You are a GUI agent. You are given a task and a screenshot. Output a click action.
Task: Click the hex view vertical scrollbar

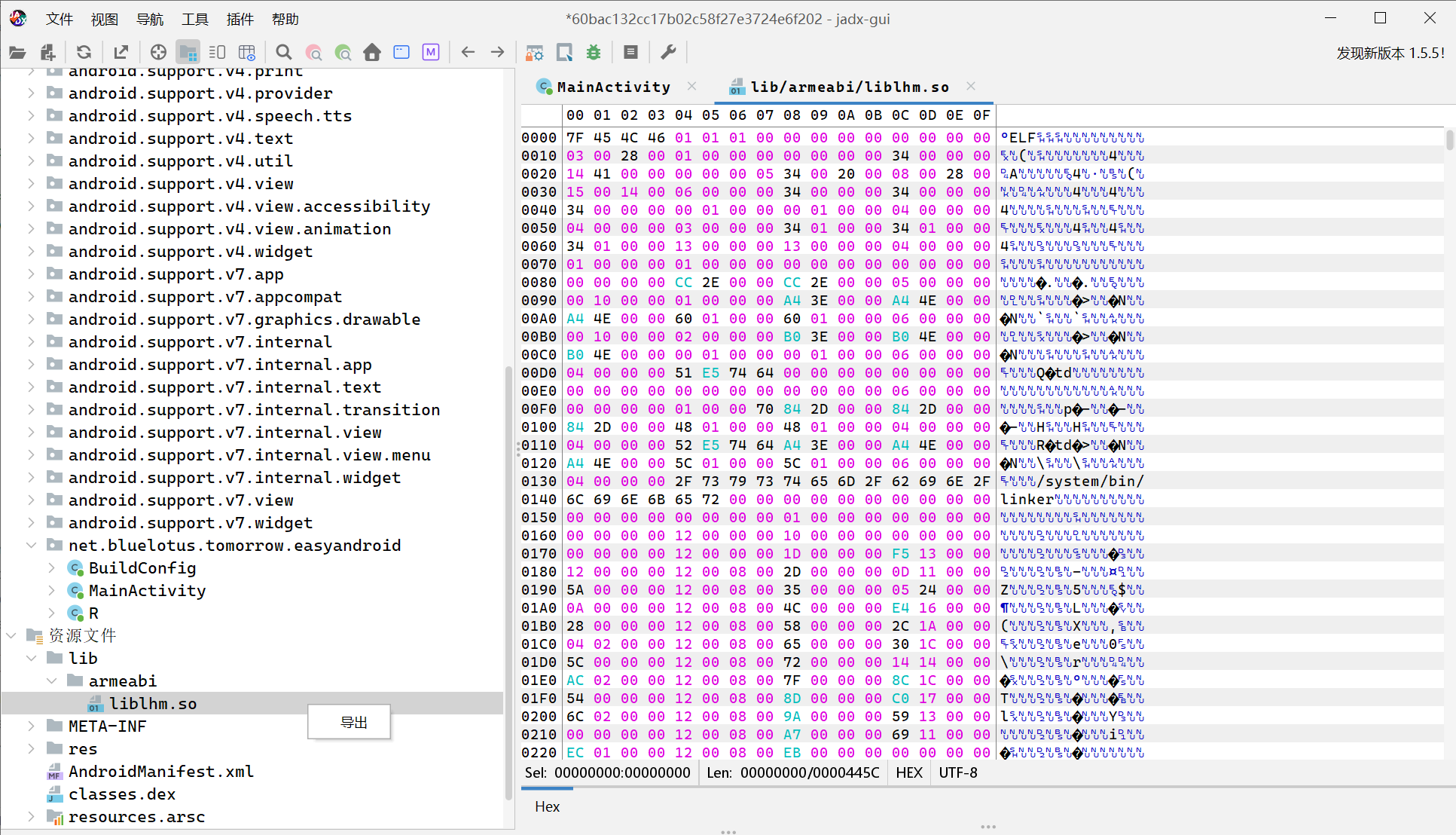pos(1449,139)
